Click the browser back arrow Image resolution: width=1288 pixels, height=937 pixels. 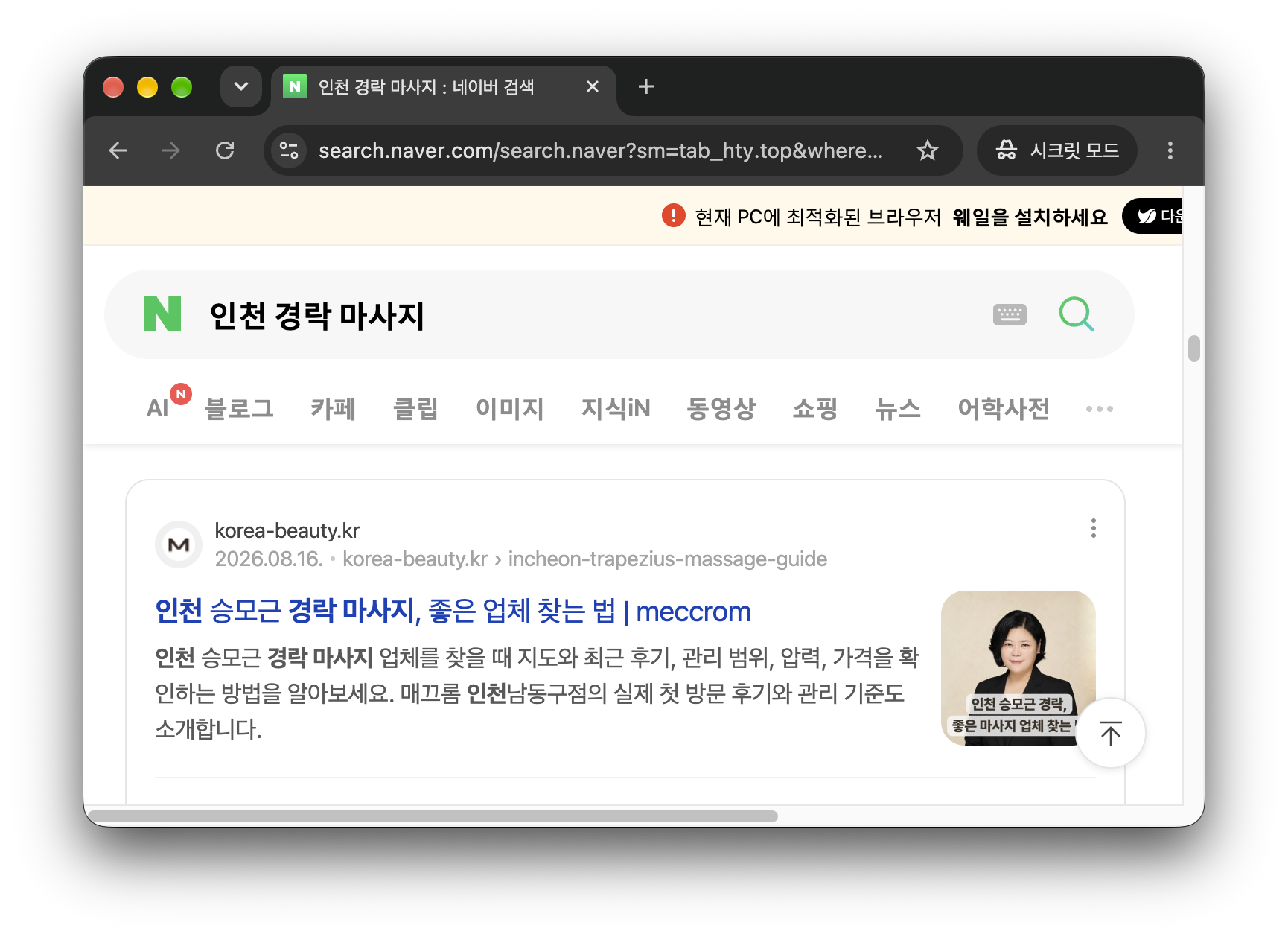118,151
